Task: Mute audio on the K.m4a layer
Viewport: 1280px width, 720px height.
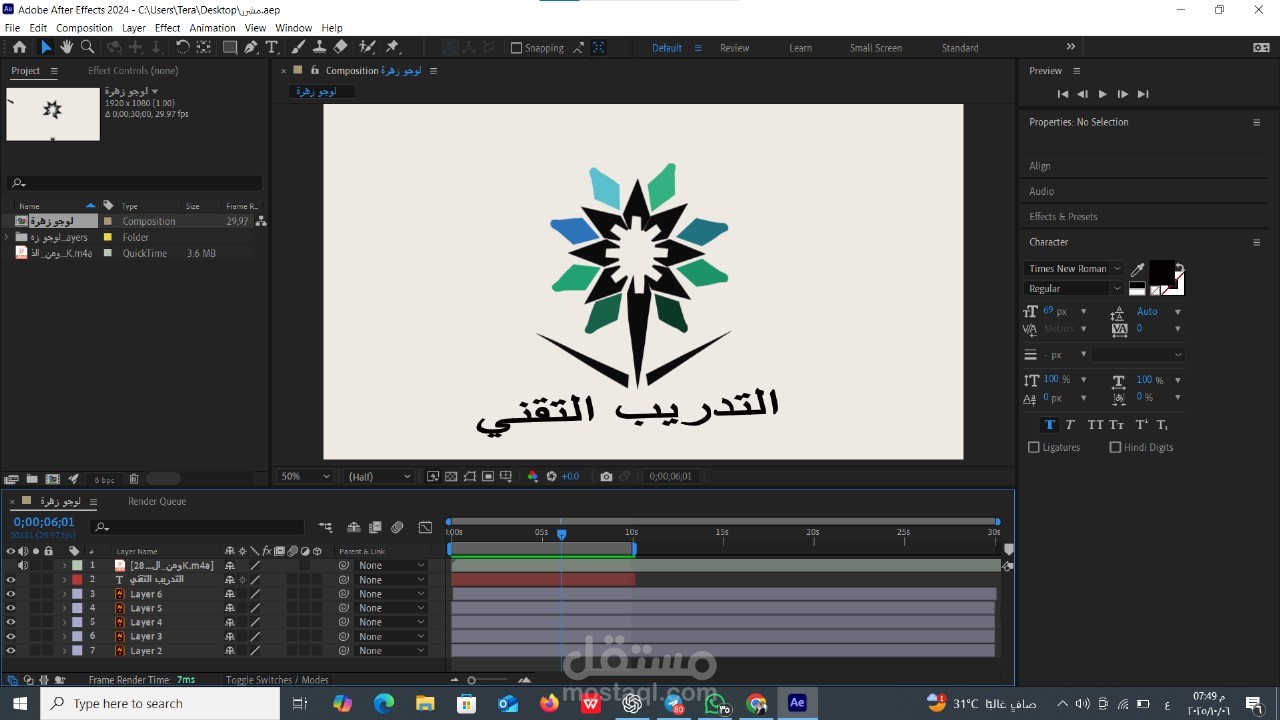Action: (x=23, y=565)
